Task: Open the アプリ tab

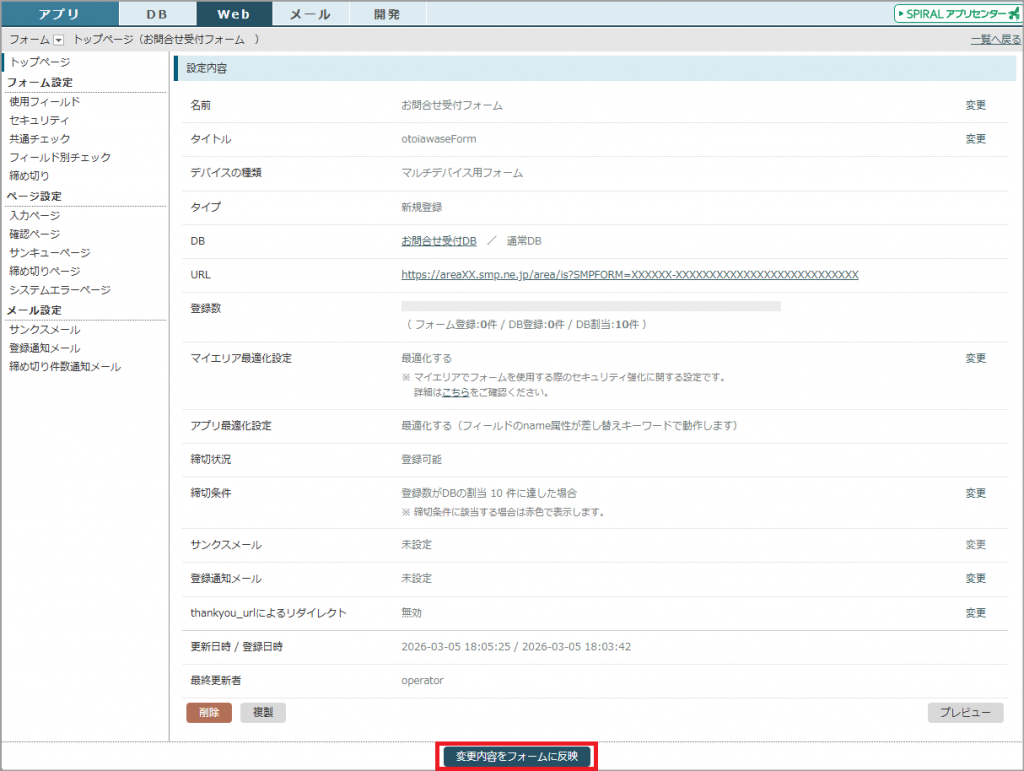Action: [59, 14]
